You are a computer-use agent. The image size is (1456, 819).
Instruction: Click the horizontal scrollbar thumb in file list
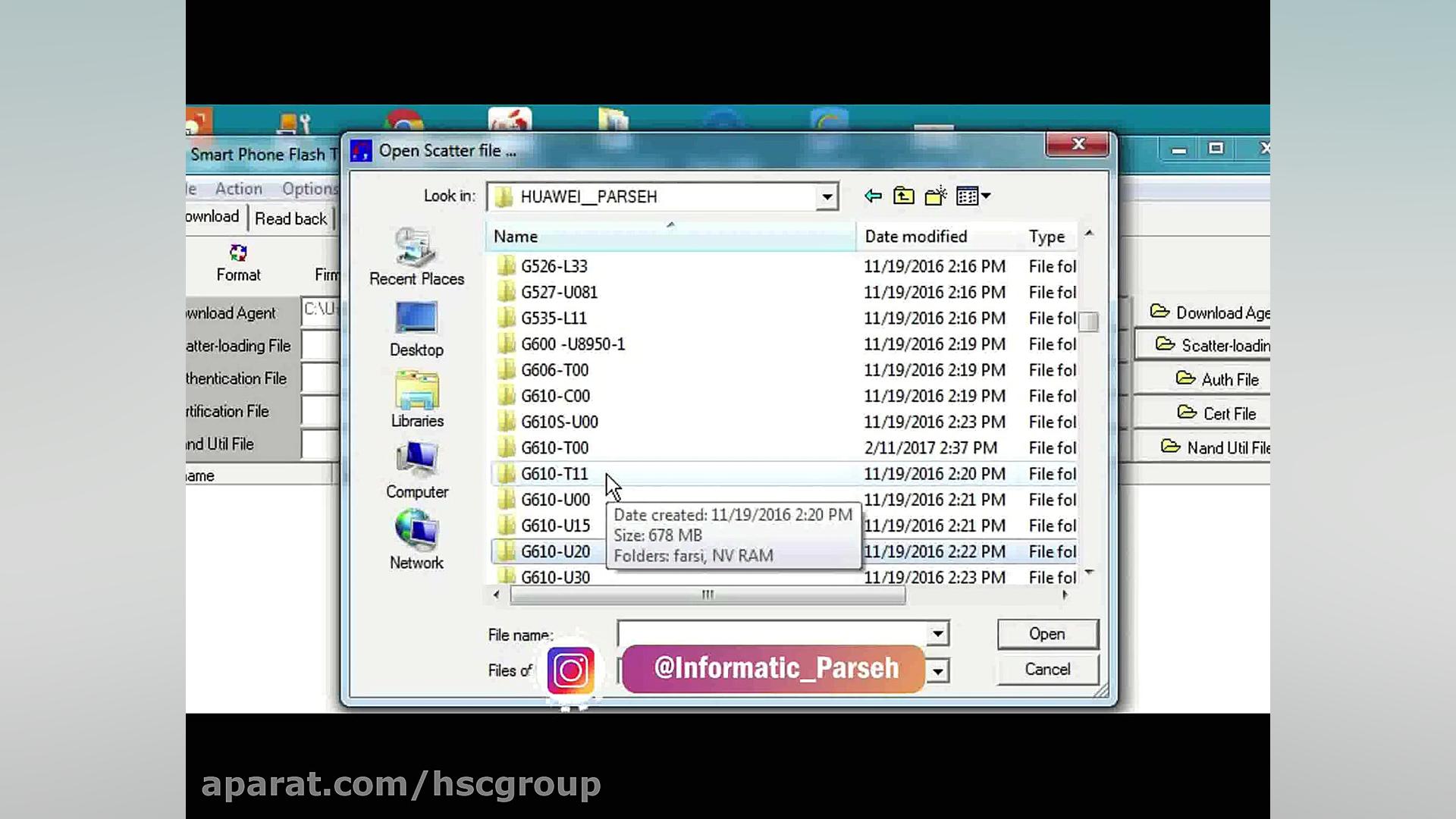coord(707,595)
